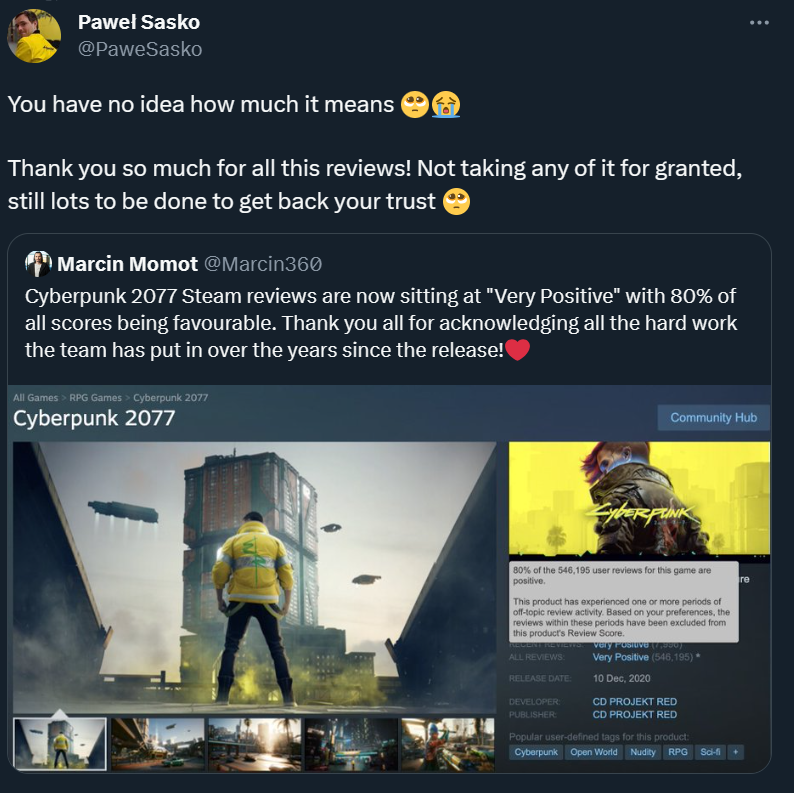Viewport: 794px width, 793px height.
Task: Open the Very Positive all reviews link
Action: click(620, 657)
